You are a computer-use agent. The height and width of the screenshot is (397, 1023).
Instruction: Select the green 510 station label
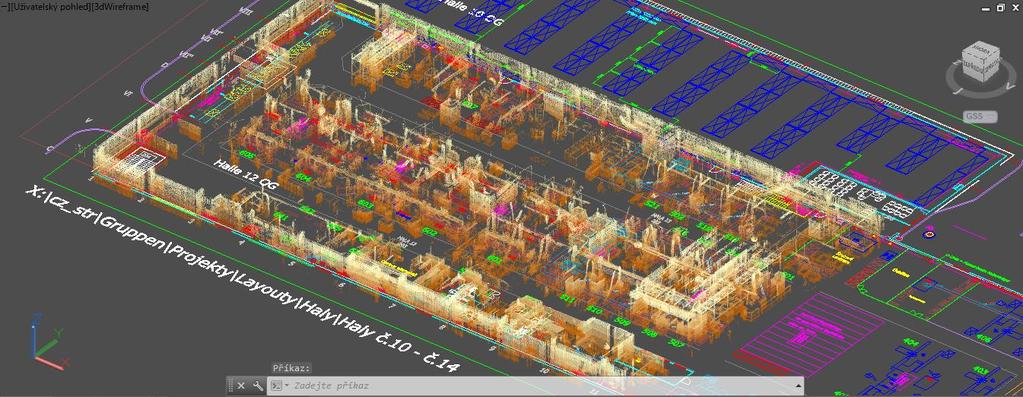tap(594, 309)
